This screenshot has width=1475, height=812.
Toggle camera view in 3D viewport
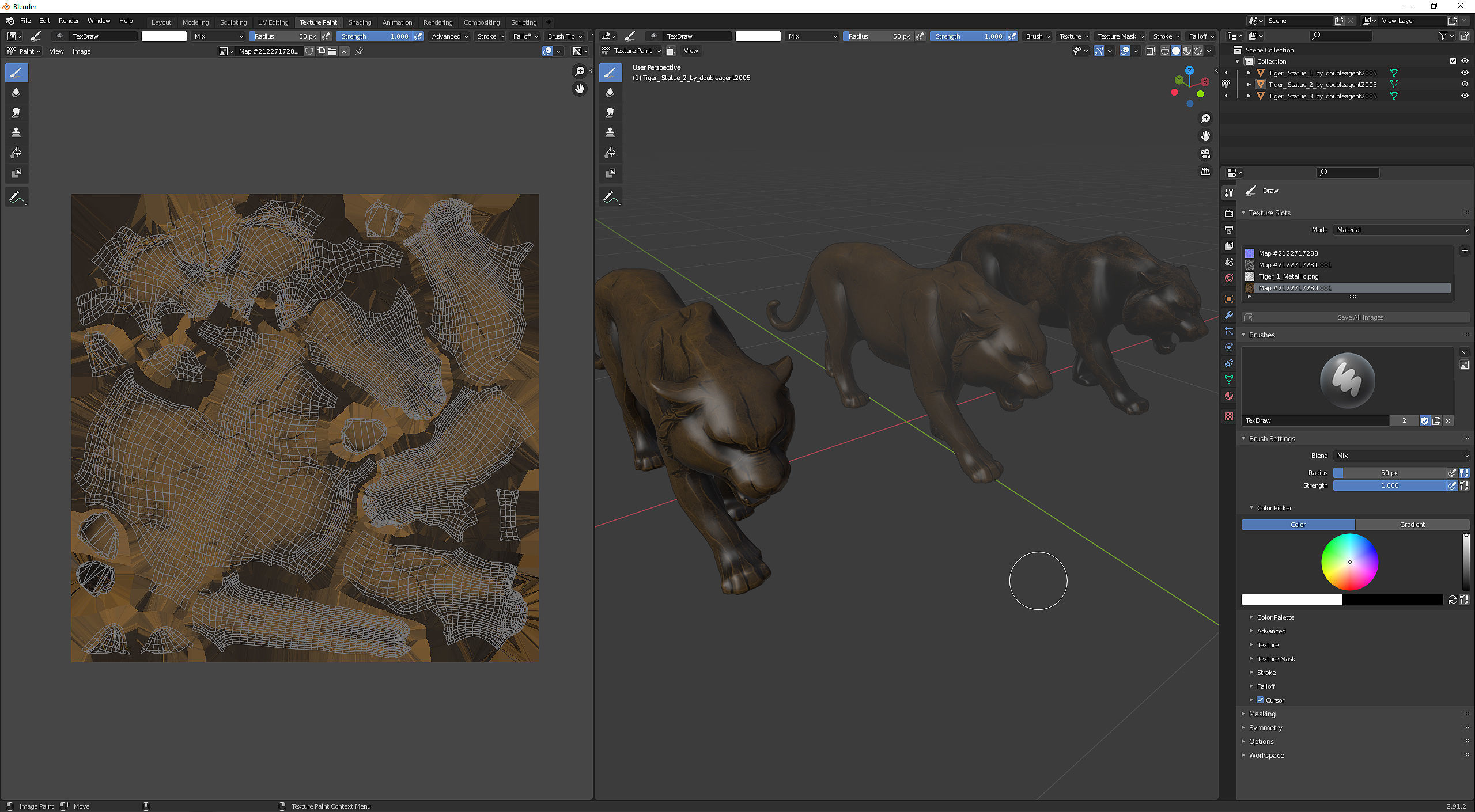[1205, 154]
